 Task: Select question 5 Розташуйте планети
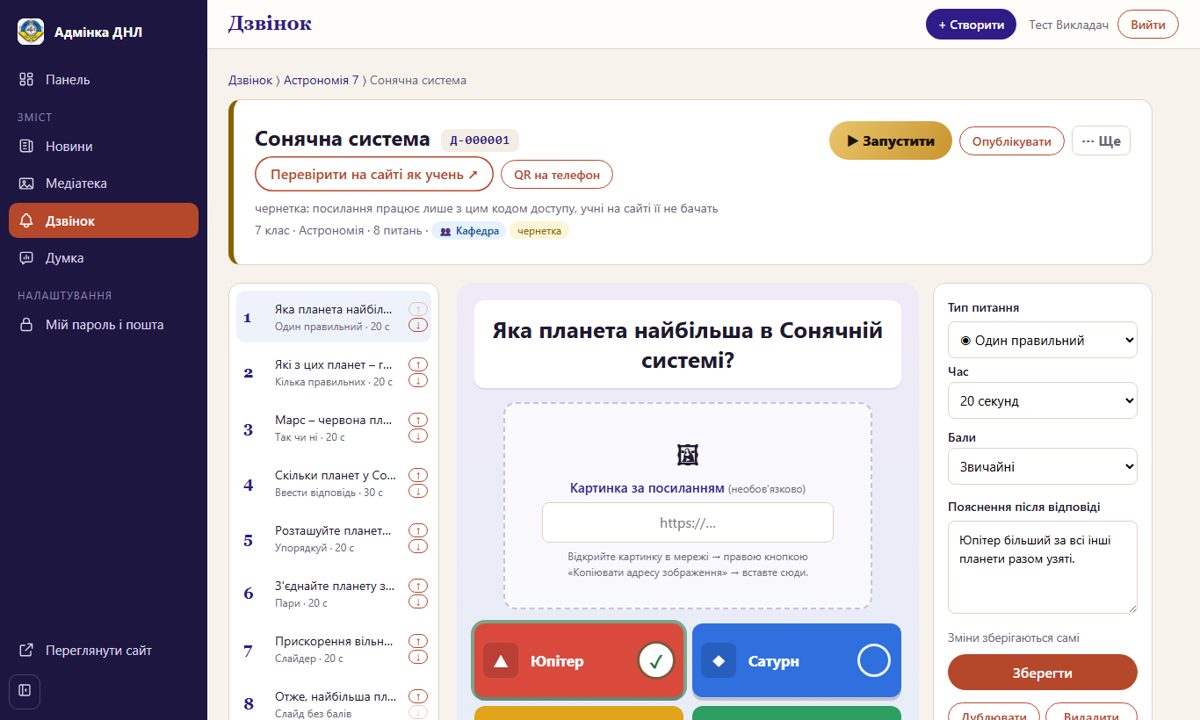(334, 538)
